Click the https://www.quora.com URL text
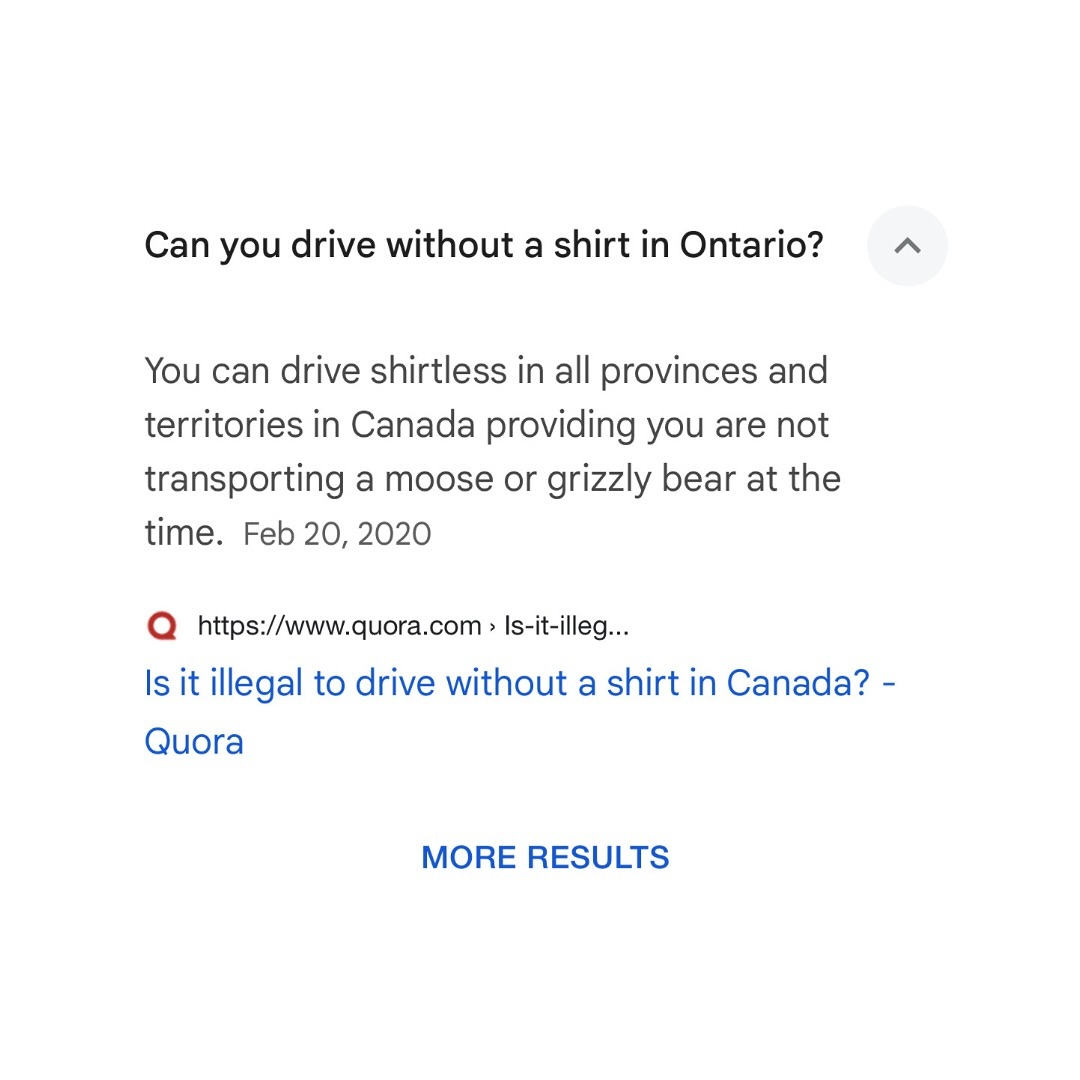 coord(340,626)
